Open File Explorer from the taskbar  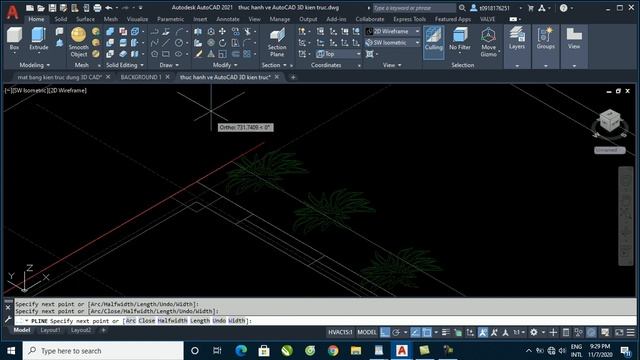356,351
